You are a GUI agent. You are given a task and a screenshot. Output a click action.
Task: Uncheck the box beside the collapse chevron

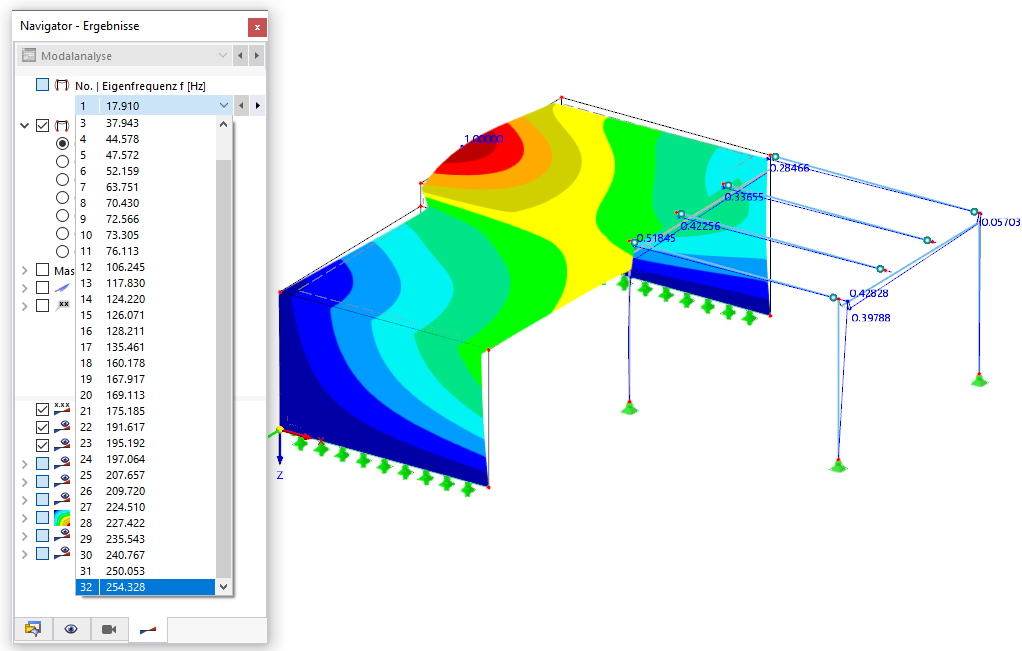[42, 125]
